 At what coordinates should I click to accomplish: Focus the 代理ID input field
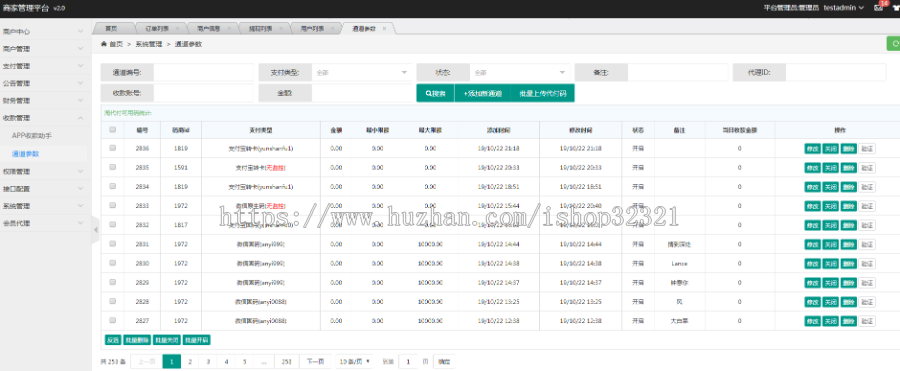pyautogui.click(x=836, y=72)
